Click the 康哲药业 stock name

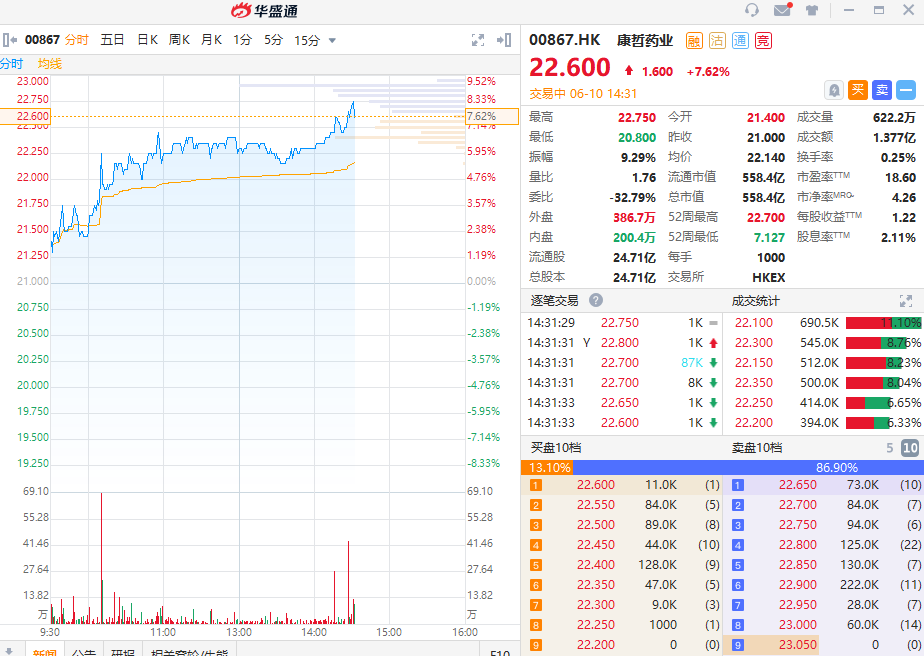[x=645, y=41]
